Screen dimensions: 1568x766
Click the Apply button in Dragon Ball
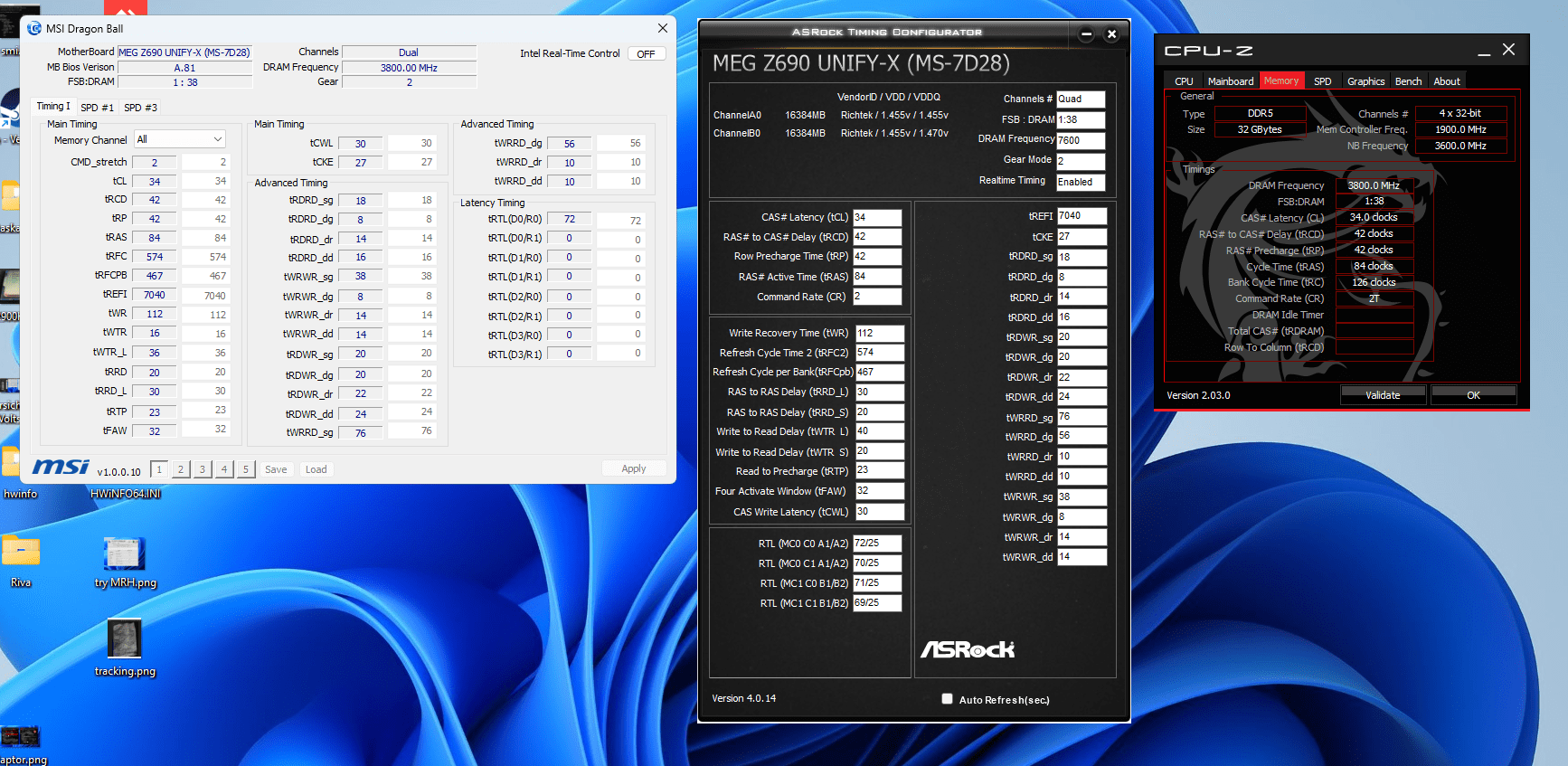coord(634,468)
